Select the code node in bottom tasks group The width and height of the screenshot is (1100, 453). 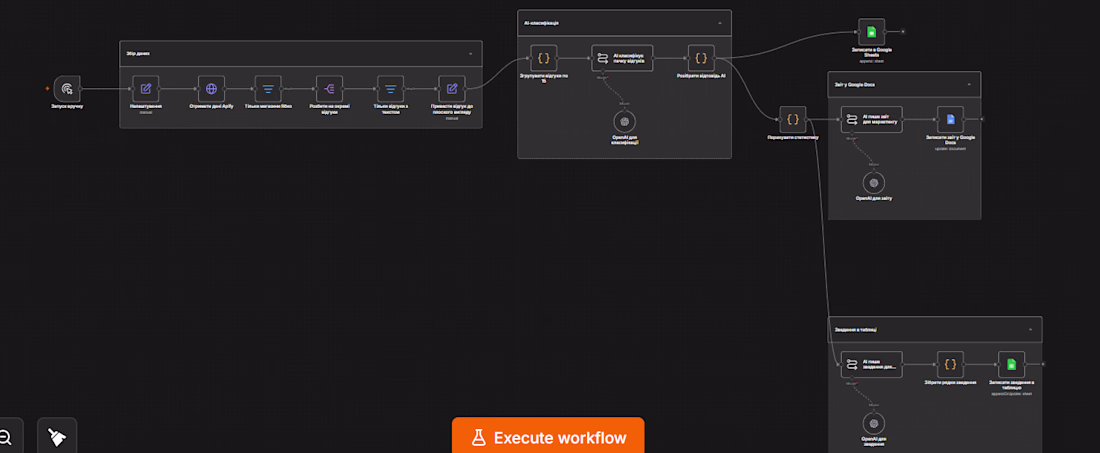(x=951, y=365)
